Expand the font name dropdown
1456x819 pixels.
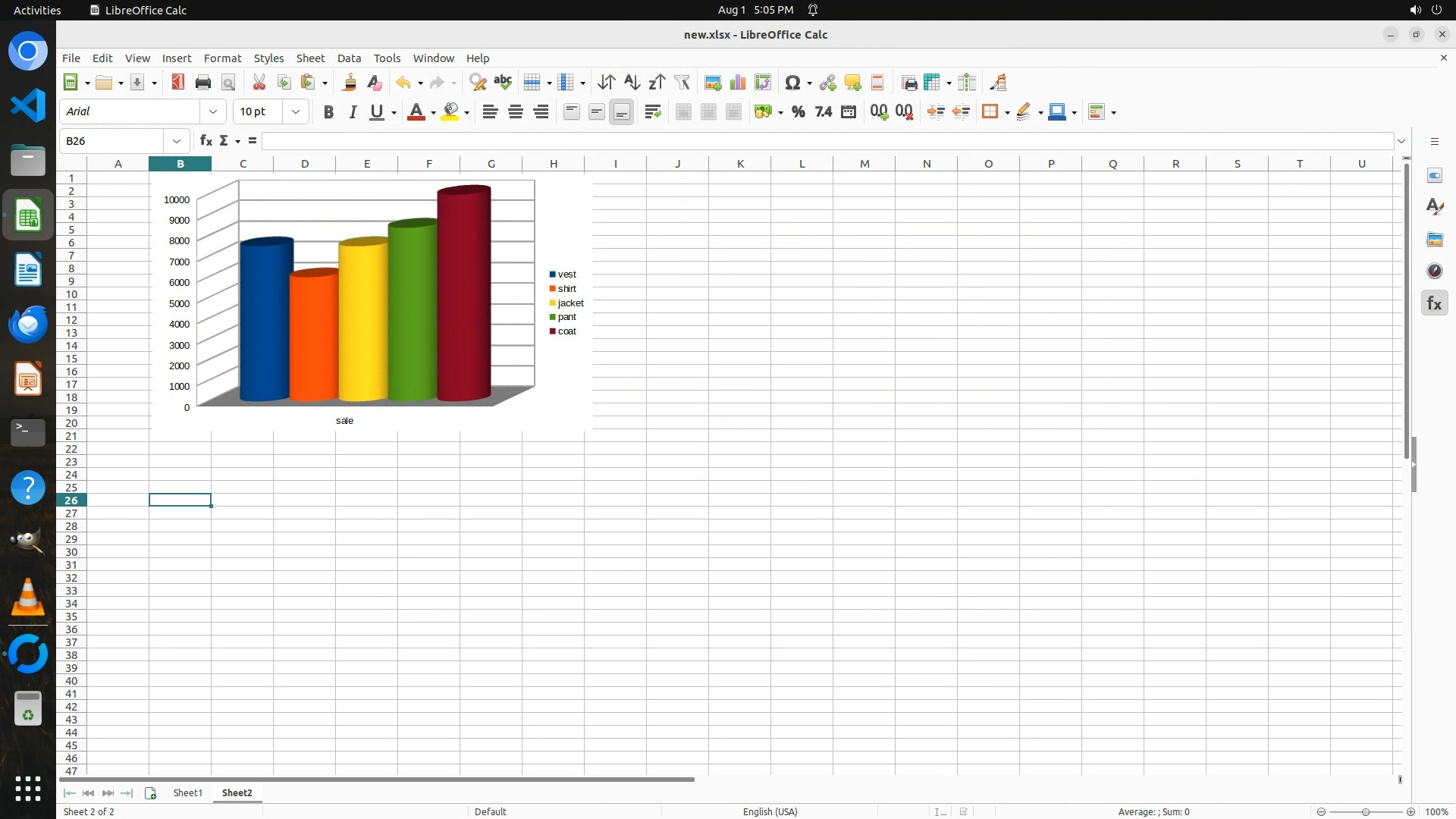tap(213, 112)
